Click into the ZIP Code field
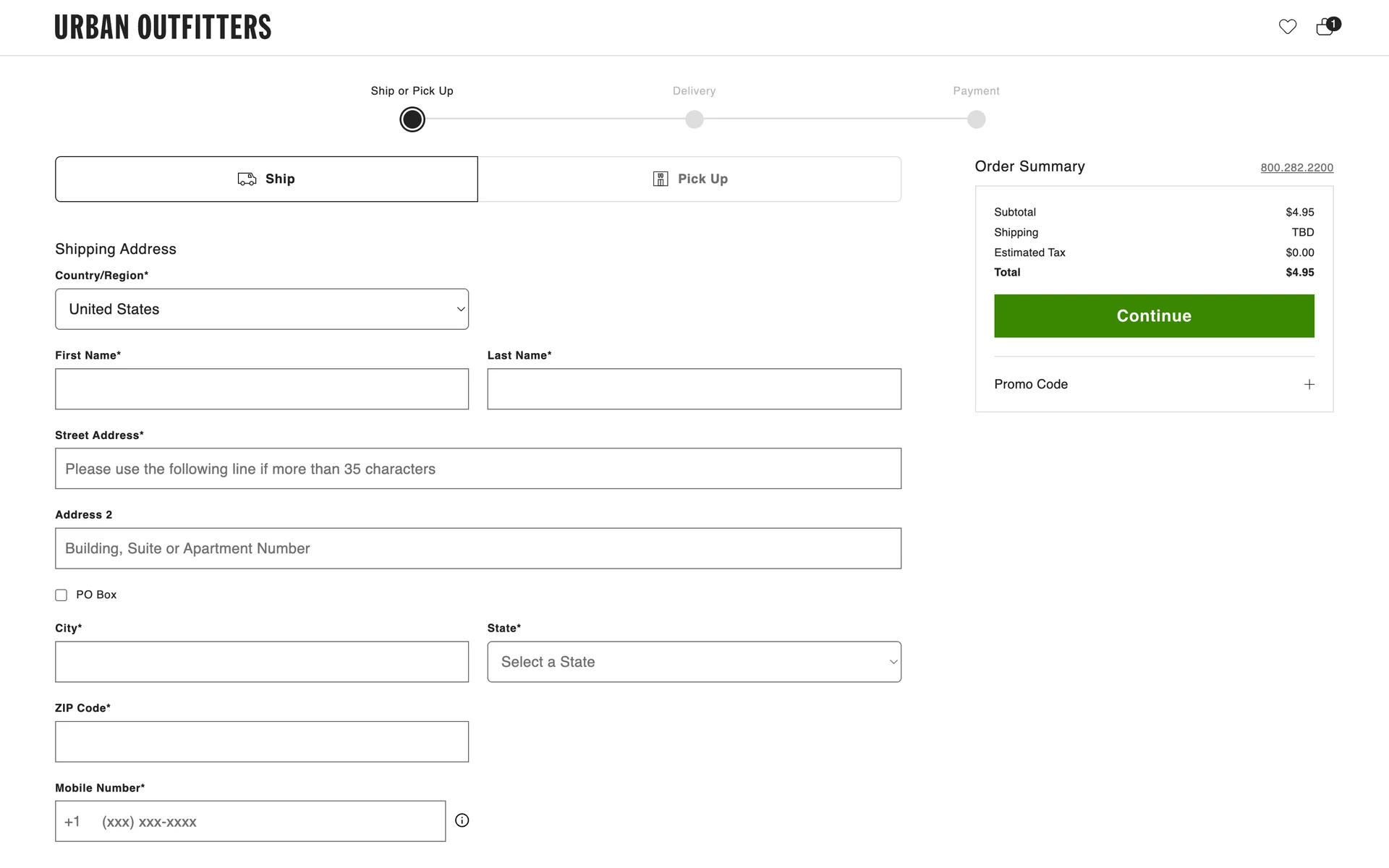 click(x=262, y=741)
